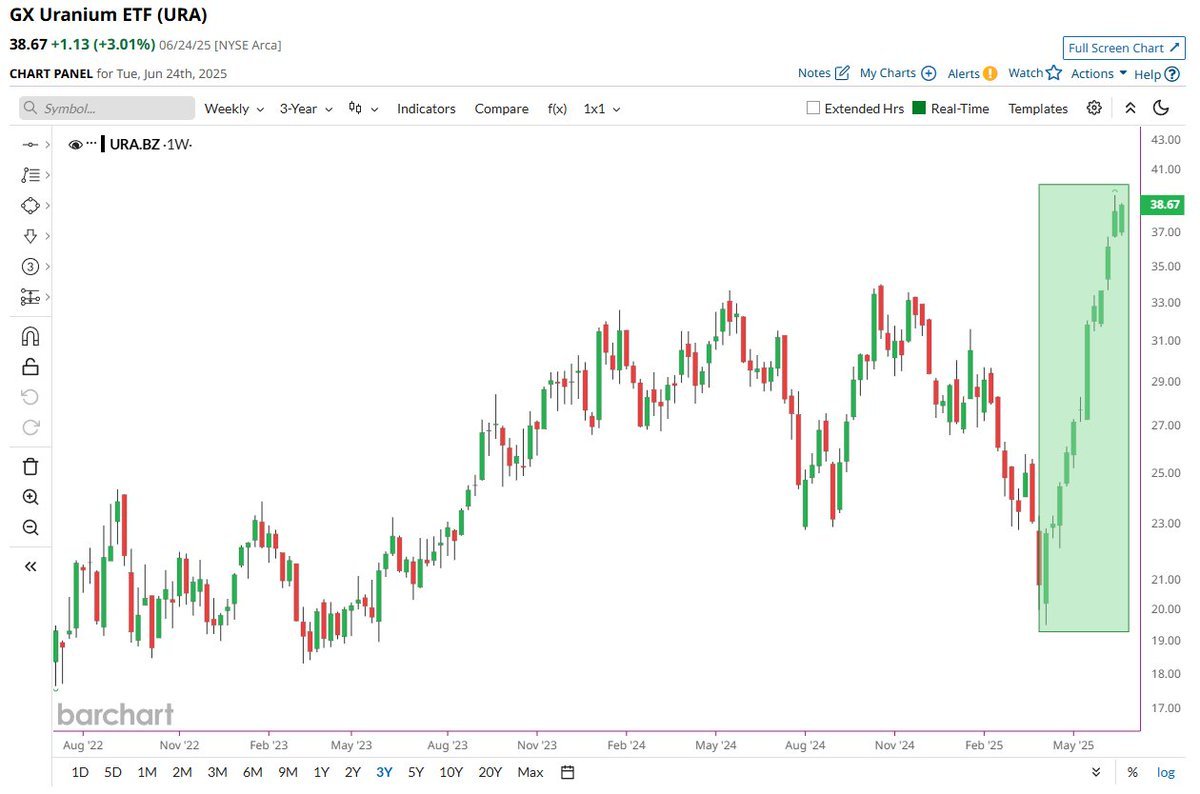Select the 20Y time range

[490, 772]
